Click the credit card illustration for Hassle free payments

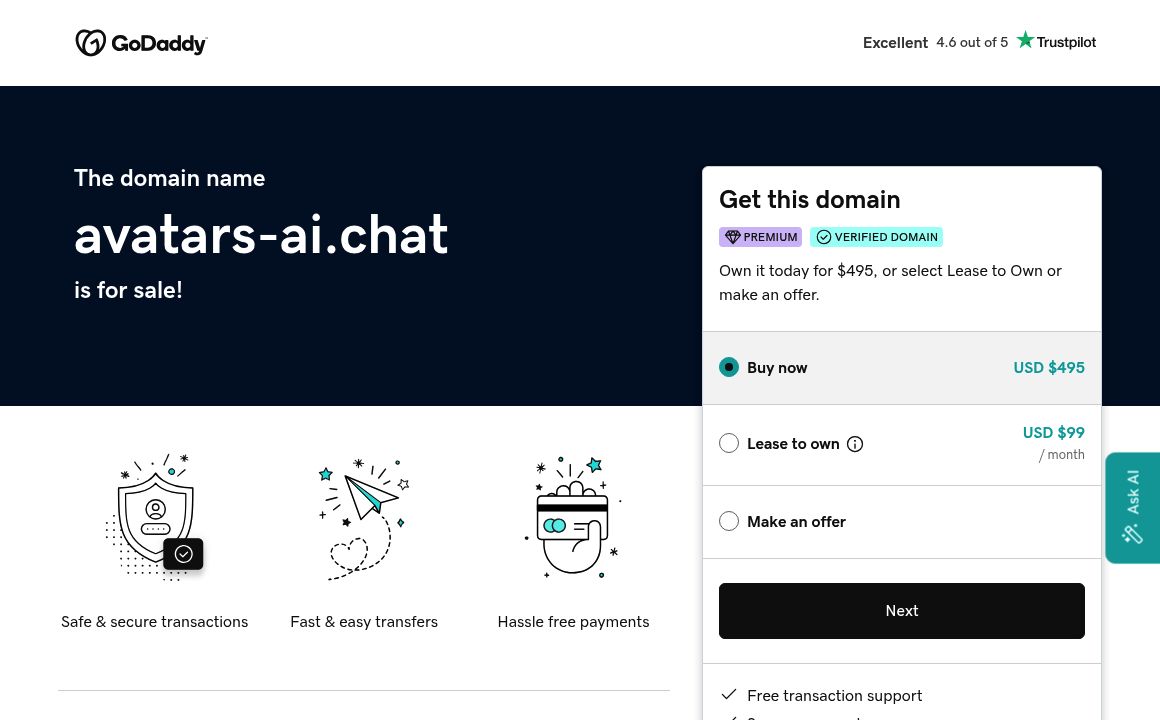coord(573,518)
